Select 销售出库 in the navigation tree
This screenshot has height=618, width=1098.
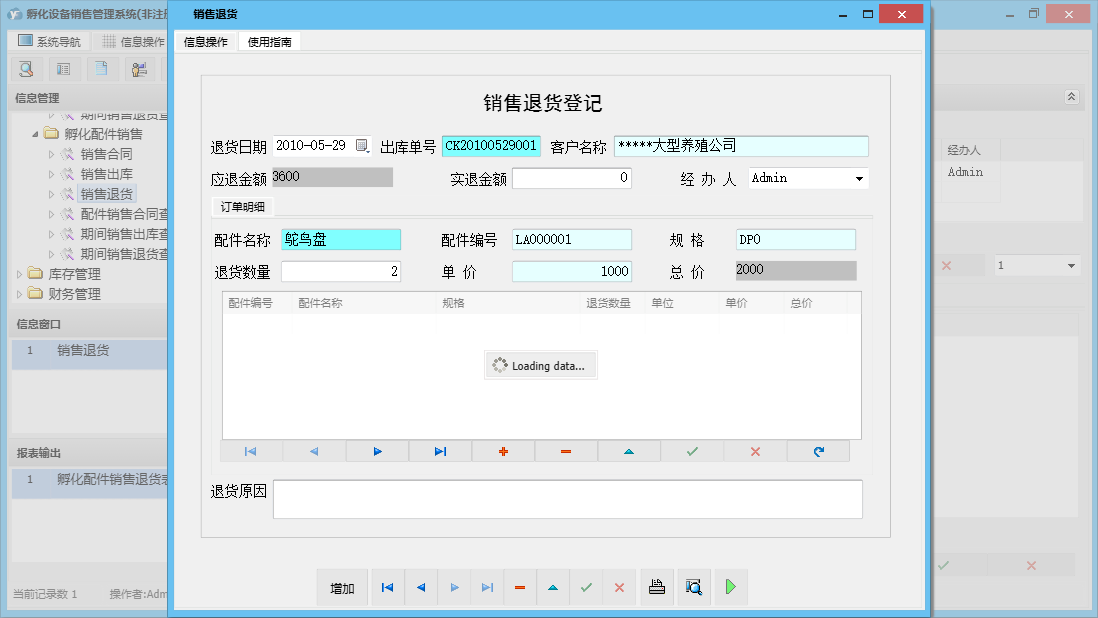(105, 173)
